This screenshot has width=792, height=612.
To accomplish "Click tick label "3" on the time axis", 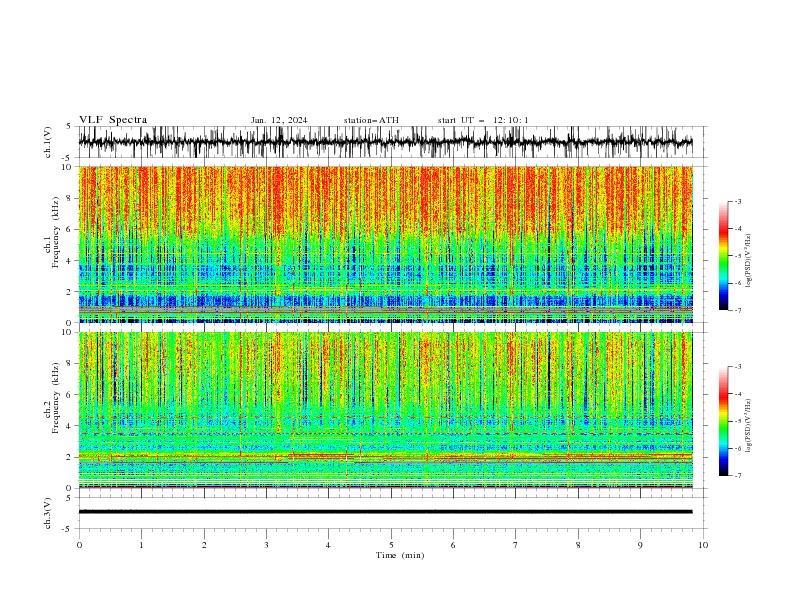I will click(x=266, y=545).
